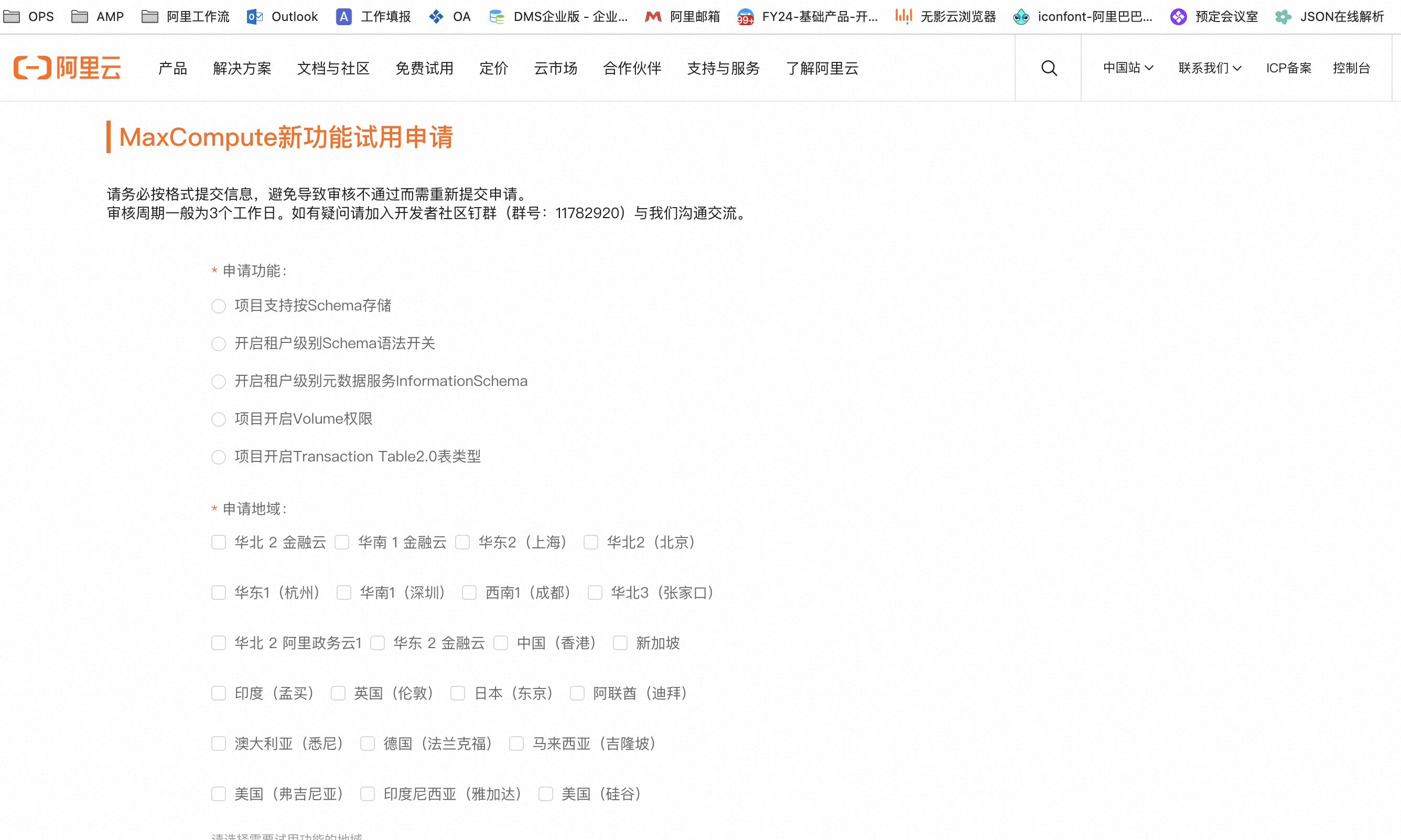Click the 阿里云 logo
This screenshot has width=1401, height=840.
(x=67, y=68)
